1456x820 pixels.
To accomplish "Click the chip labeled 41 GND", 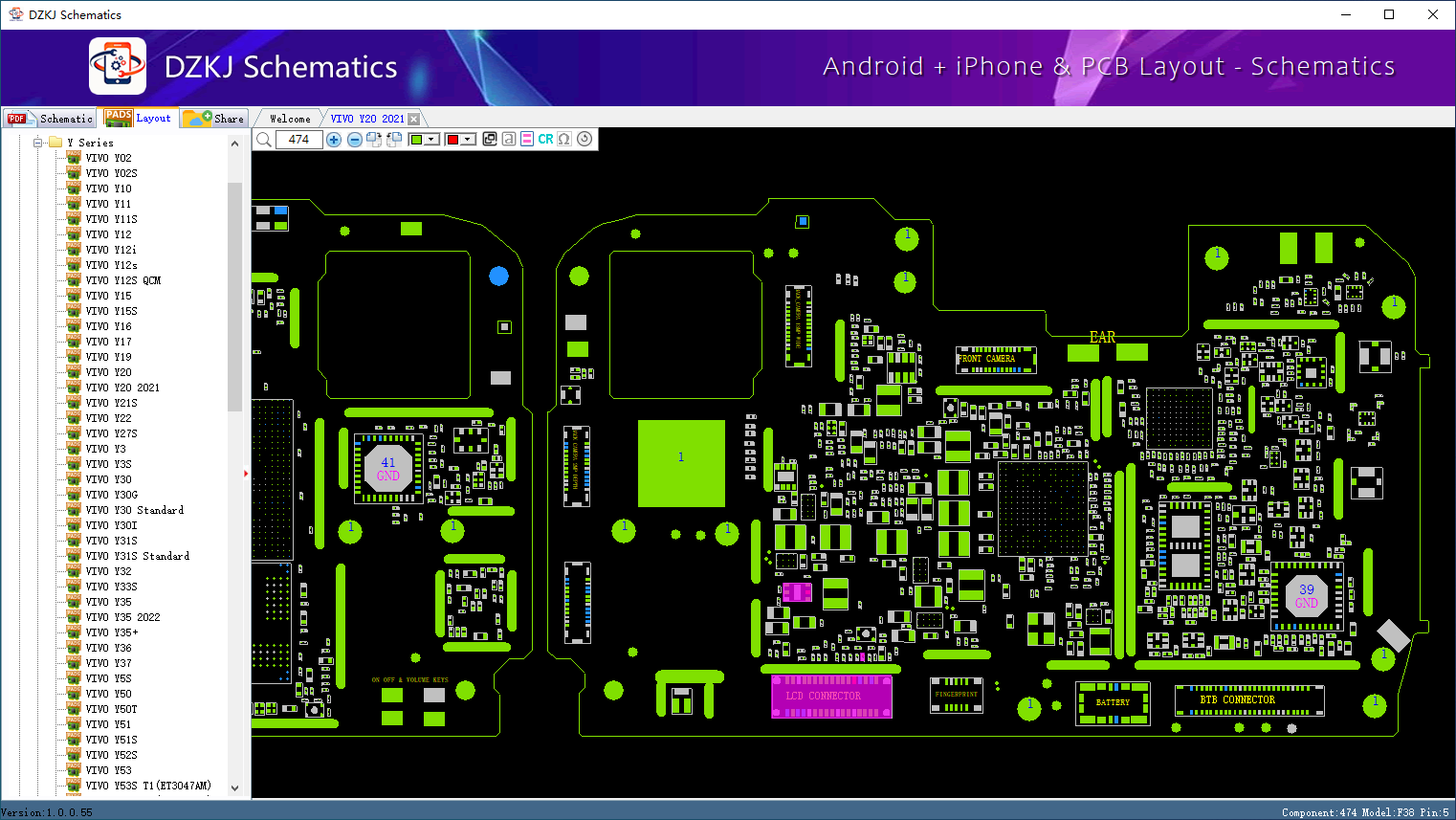I will [388, 469].
